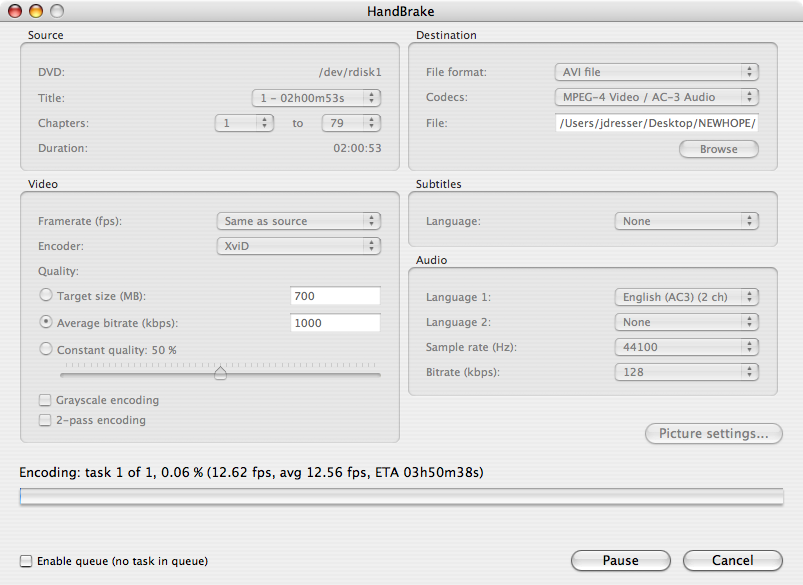Select the Constant quality radio button
This screenshot has width=803, height=585.
pyautogui.click(x=46, y=350)
